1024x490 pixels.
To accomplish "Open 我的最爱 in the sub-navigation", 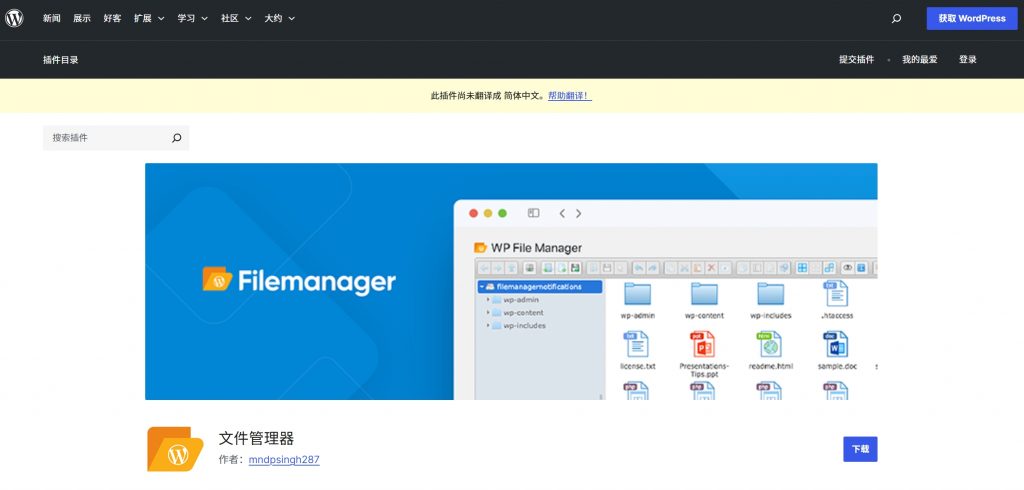I will 920,59.
